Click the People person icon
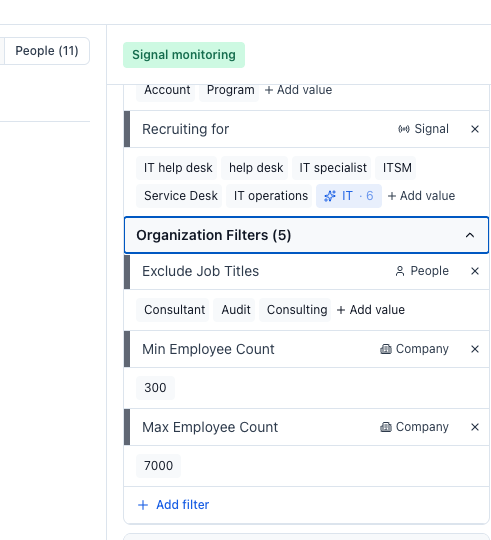The image size is (491, 540). click(400, 271)
